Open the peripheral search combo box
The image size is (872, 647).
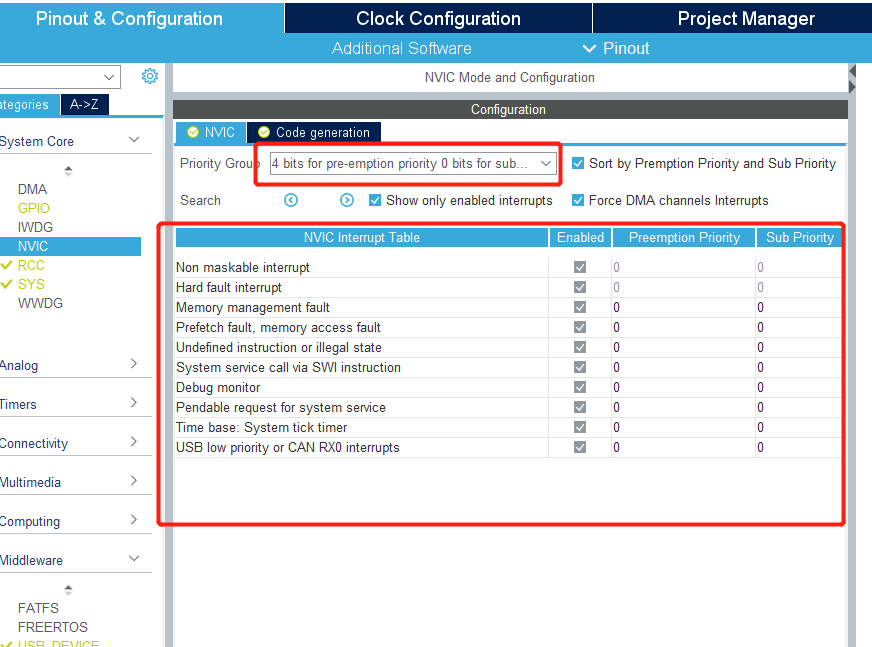coord(59,77)
